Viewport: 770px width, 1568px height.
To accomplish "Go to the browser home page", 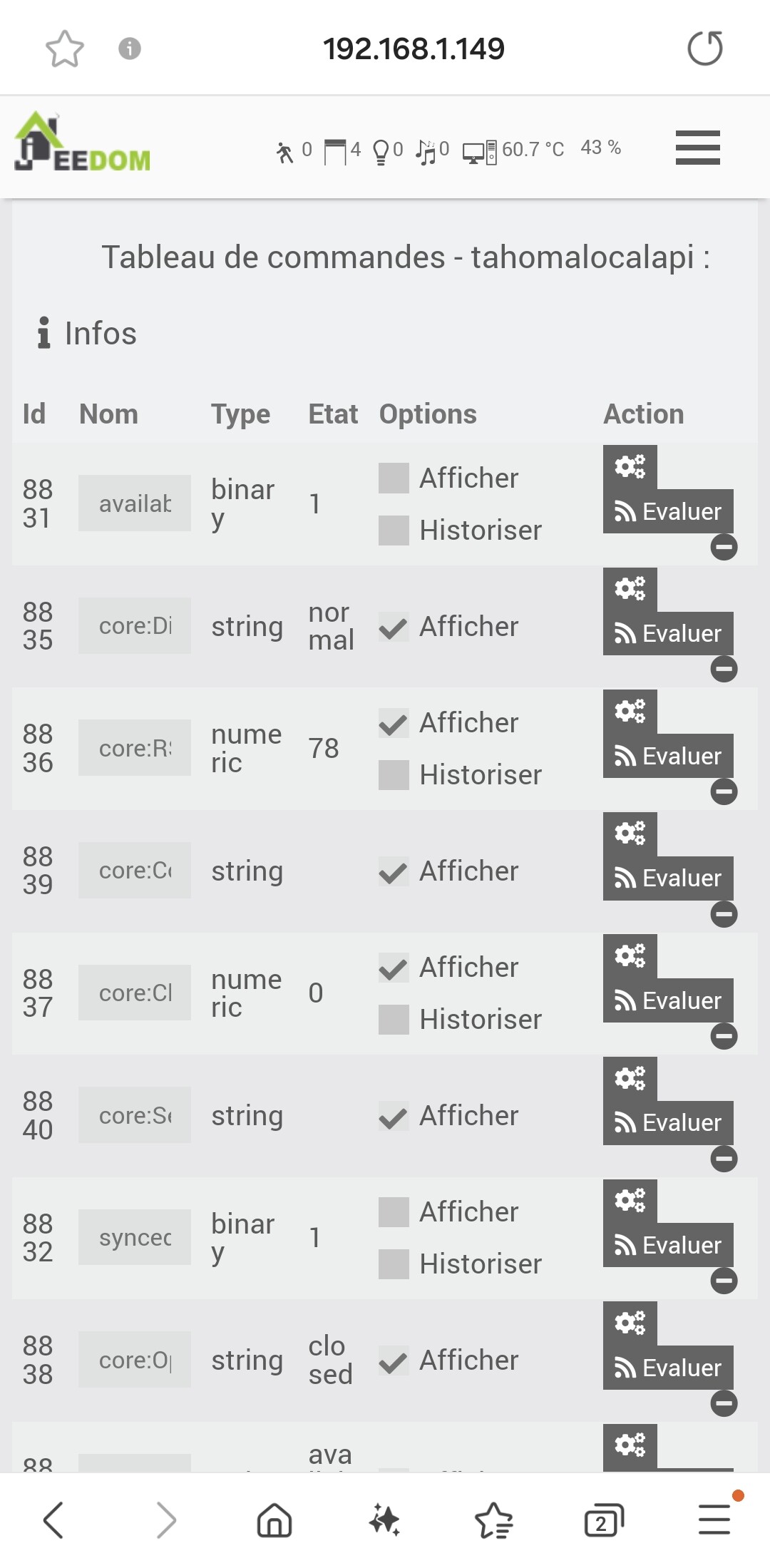I will [x=274, y=1520].
